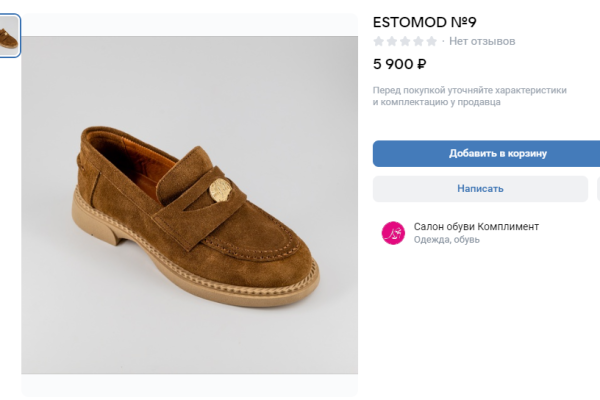This screenshot has height=400, width=600.
Task: Click the third rating star
Action: point(405,42)
